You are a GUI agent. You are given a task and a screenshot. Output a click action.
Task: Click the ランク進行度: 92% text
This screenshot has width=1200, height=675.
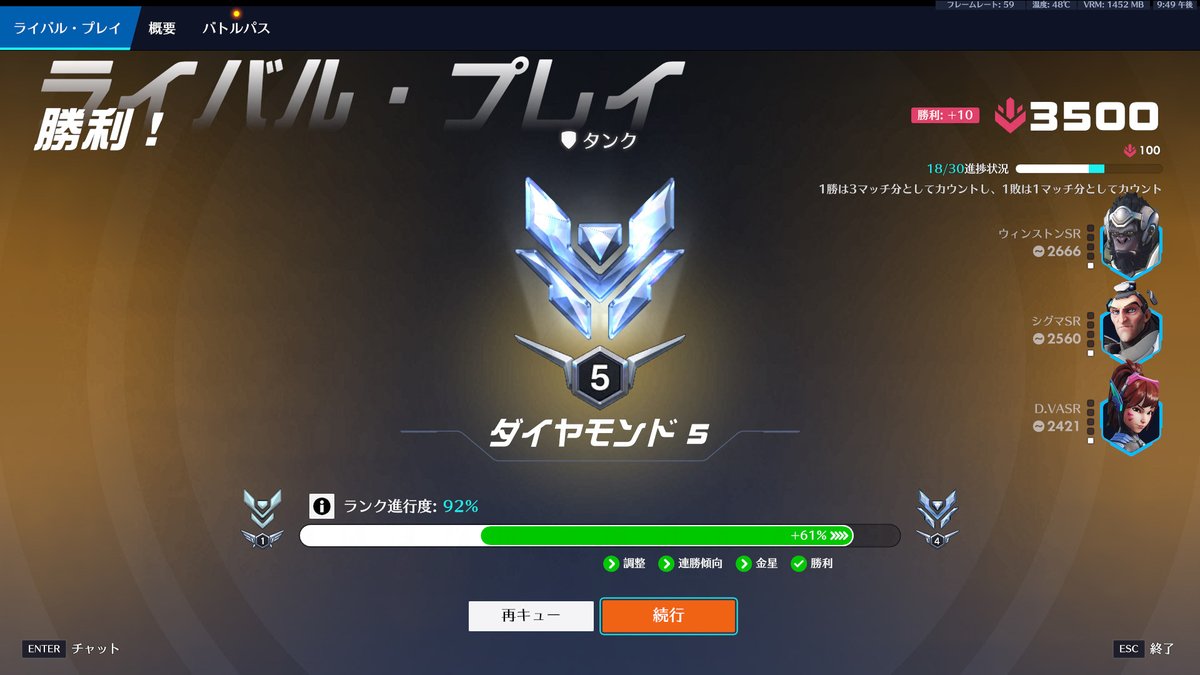coord(411,506)
